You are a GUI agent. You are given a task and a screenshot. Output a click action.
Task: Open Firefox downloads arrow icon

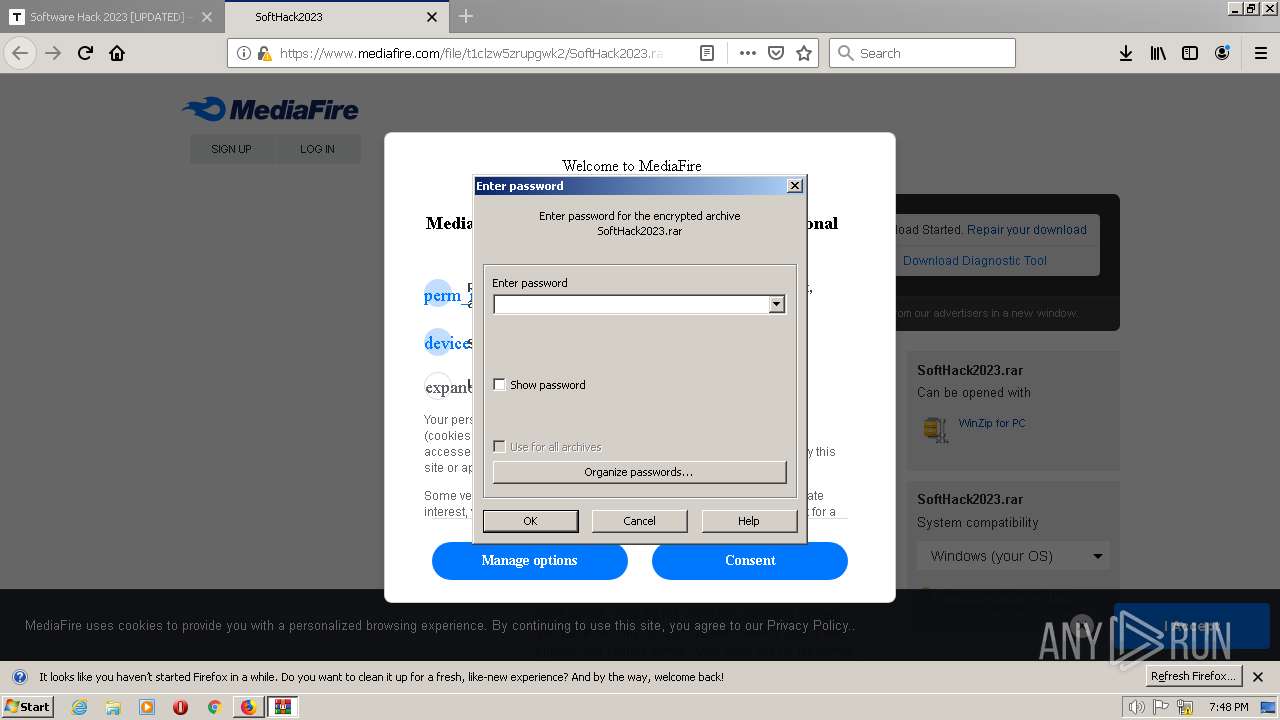[1126, 53]
